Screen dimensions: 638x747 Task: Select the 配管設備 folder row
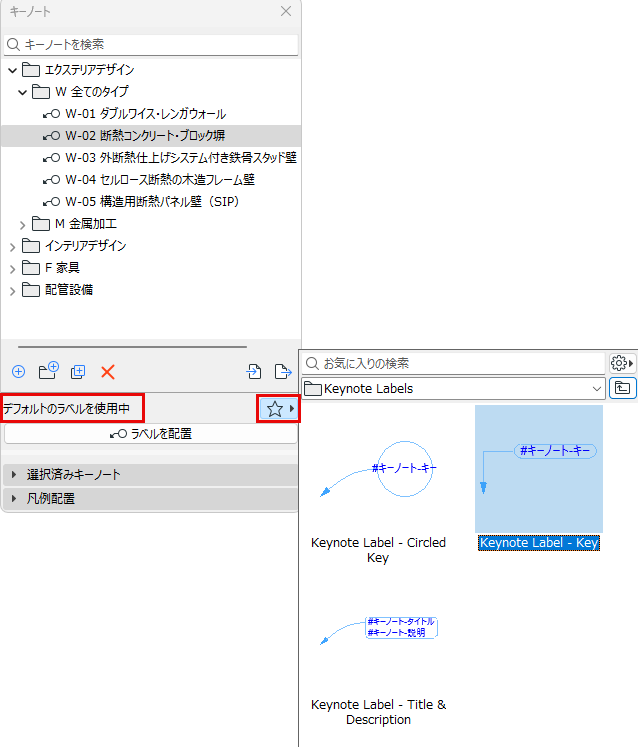[151, 290]
